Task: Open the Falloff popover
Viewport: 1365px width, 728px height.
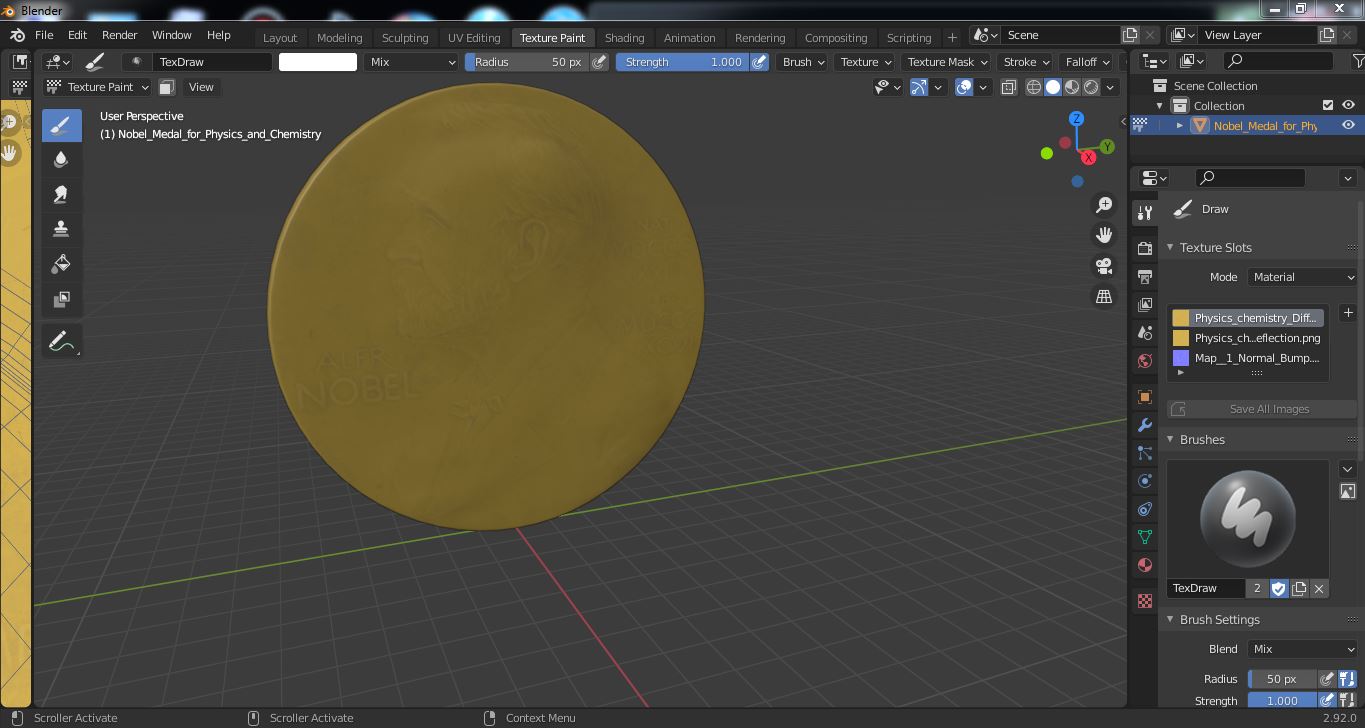Action: point(1087,62)
